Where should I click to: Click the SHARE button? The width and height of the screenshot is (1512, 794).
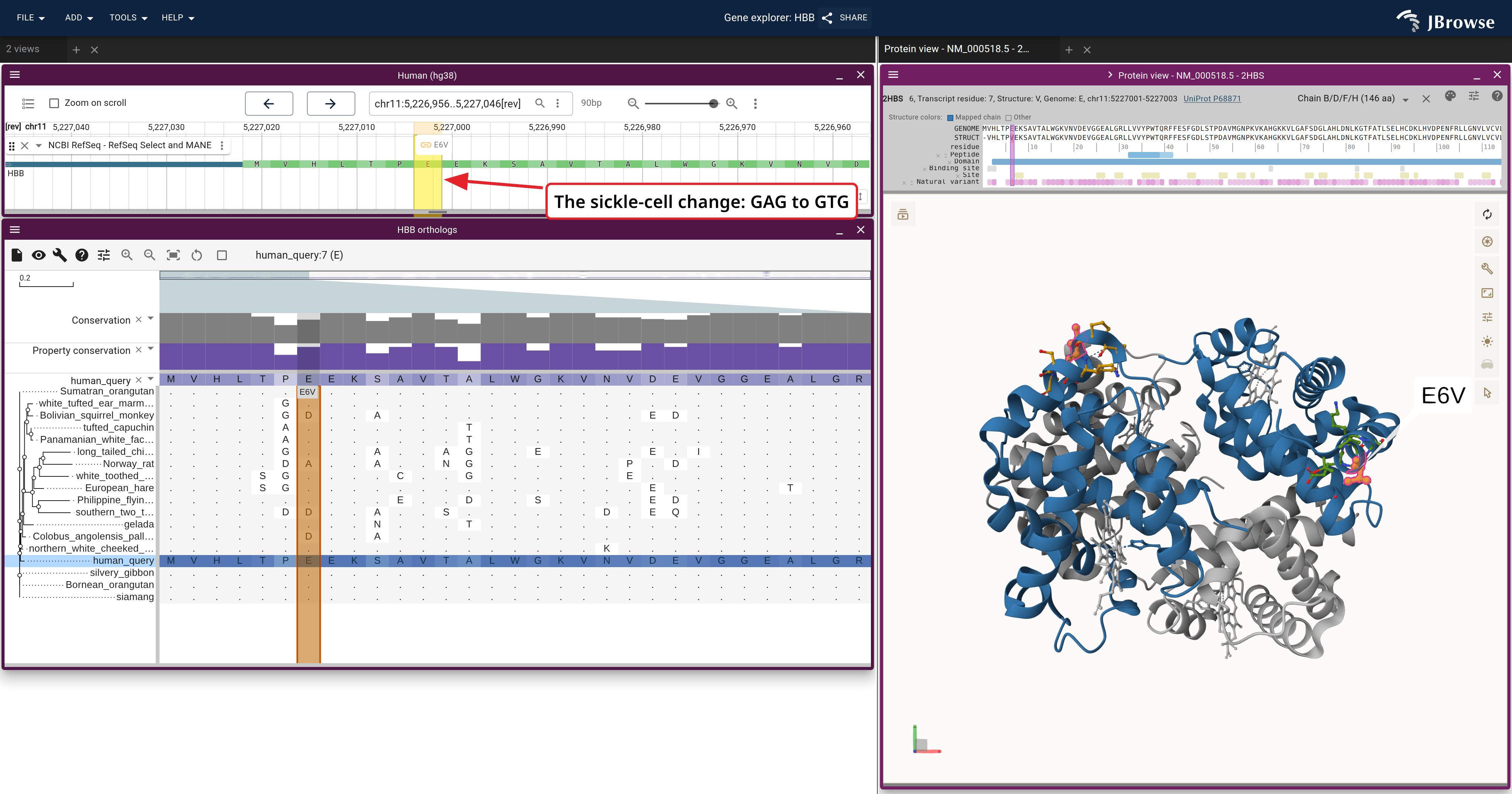pyautogui.click(x=845, y=18)
